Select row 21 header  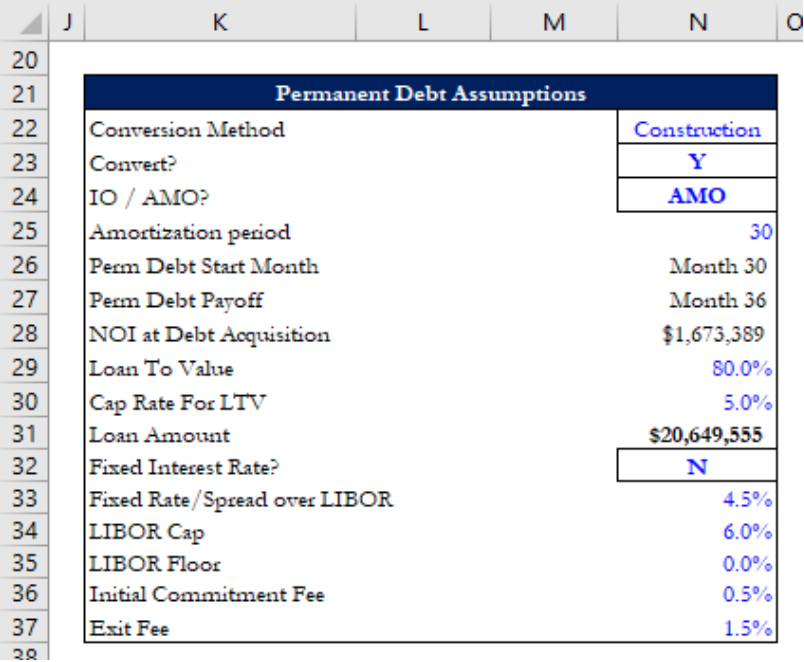tap(24, 93)
